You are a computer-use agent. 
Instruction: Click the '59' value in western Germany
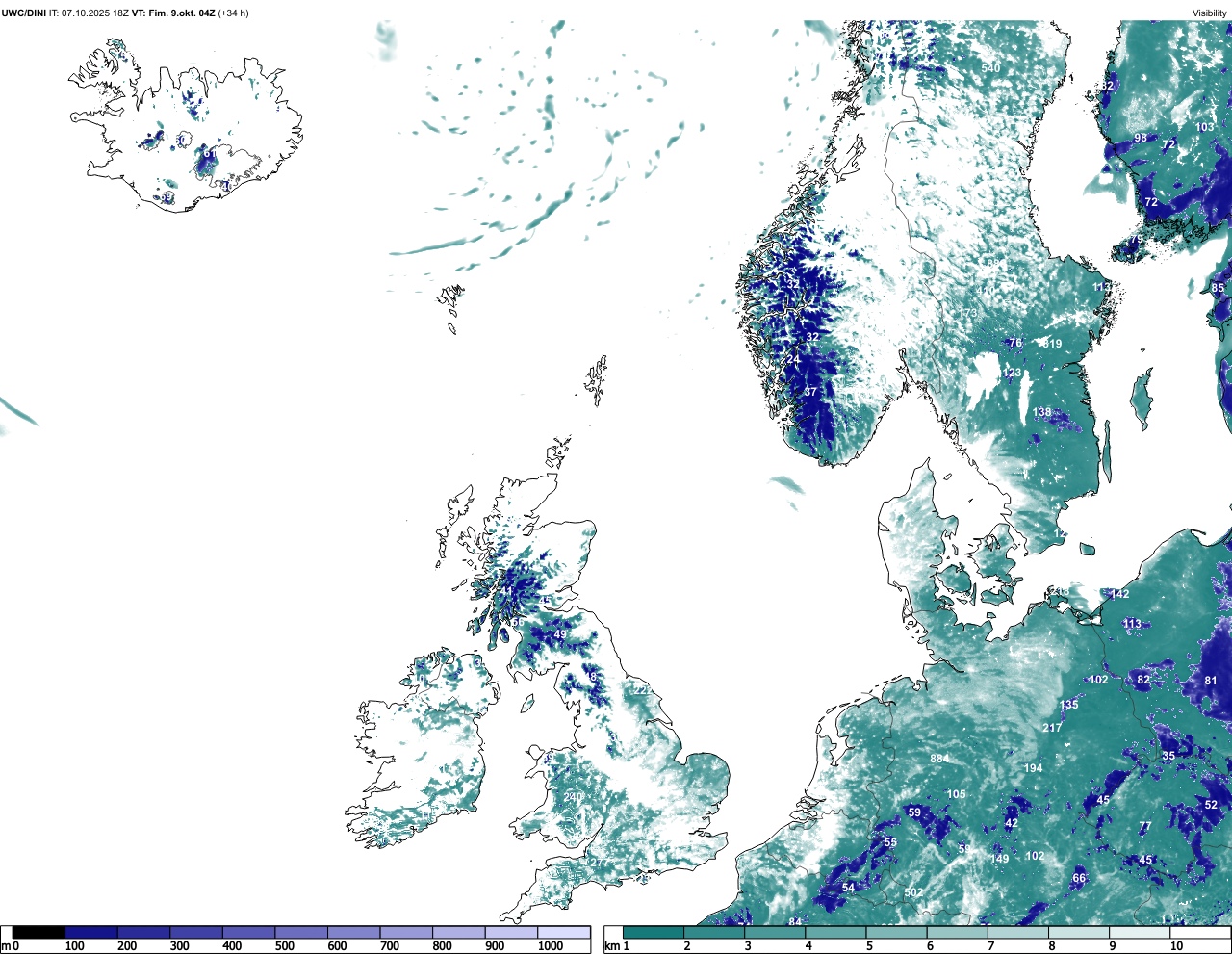(x=914, y=812)
